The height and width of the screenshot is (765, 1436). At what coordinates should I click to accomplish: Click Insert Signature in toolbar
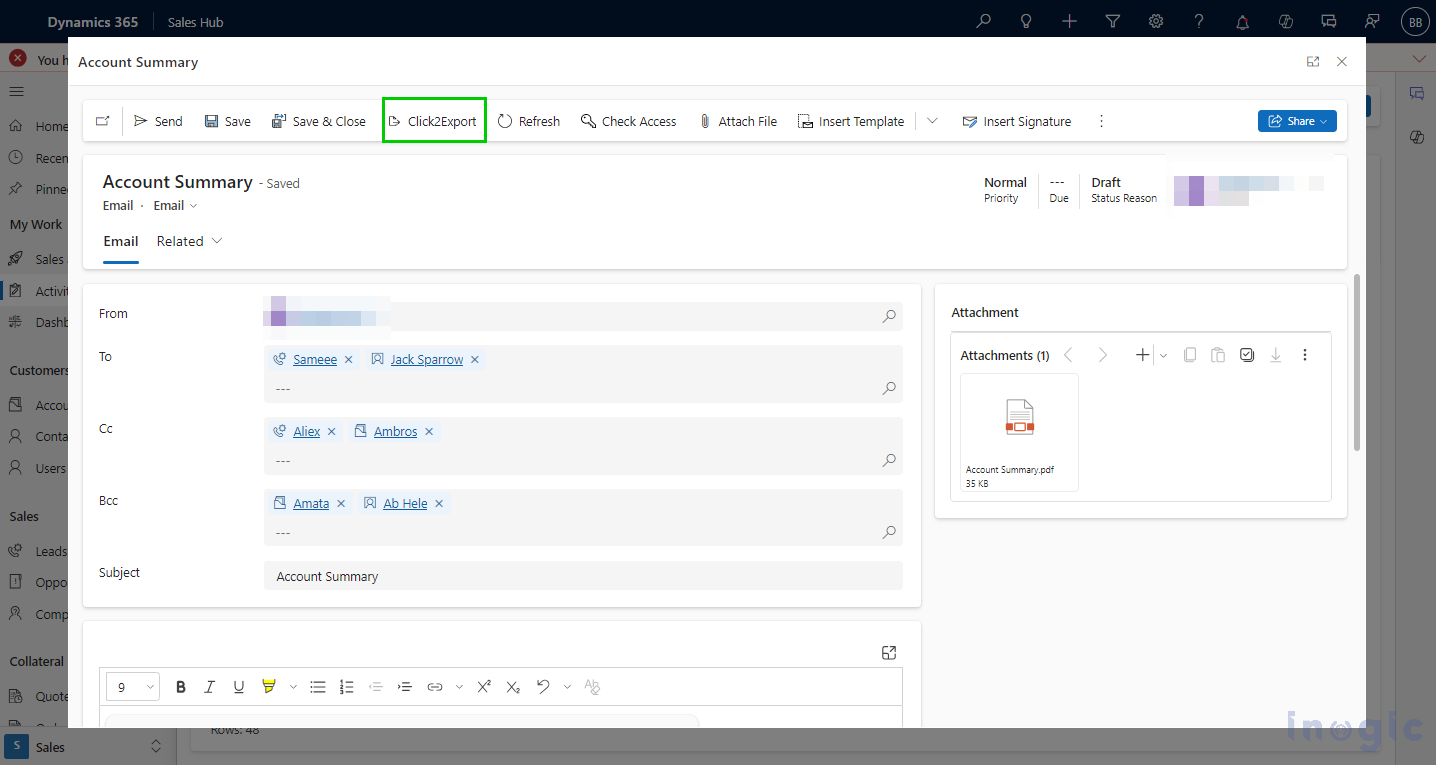coord(1016,121)
